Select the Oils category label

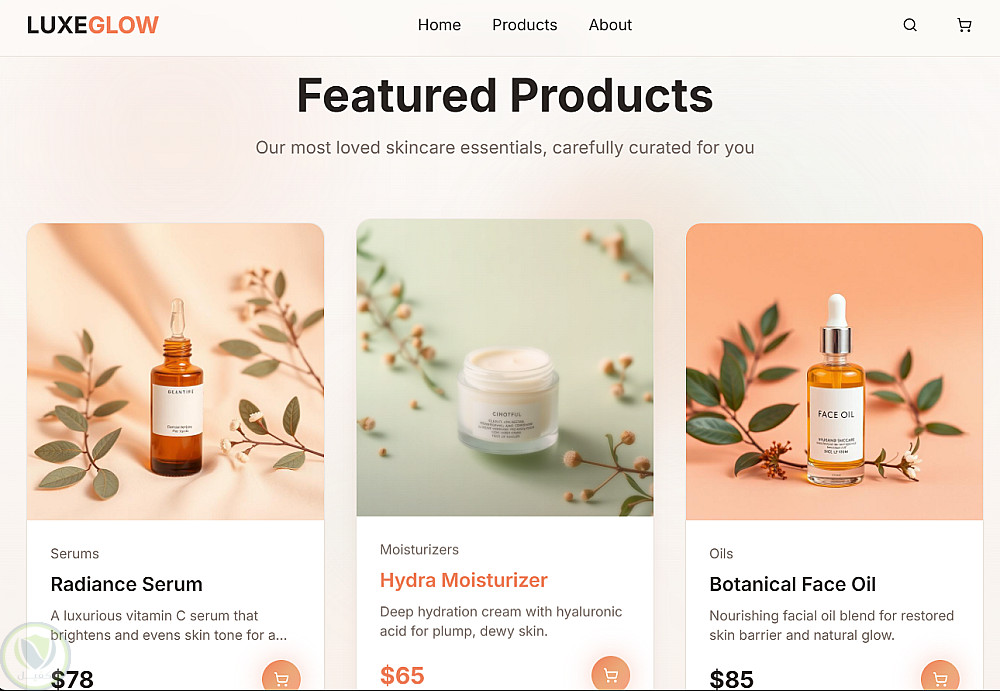(x=721, y=553)
